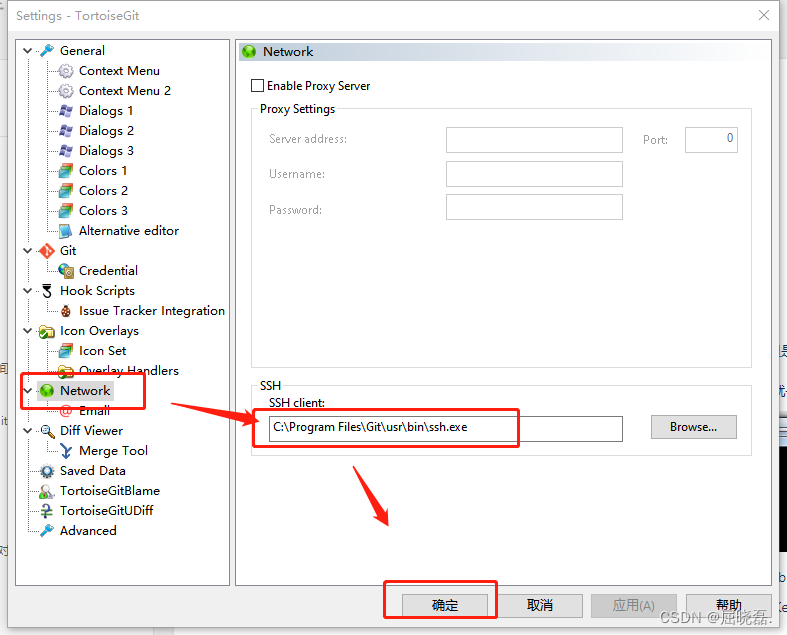Click the TortoiseGitBlame person icon
The image size is (787, 635).
tap(47, 491)
